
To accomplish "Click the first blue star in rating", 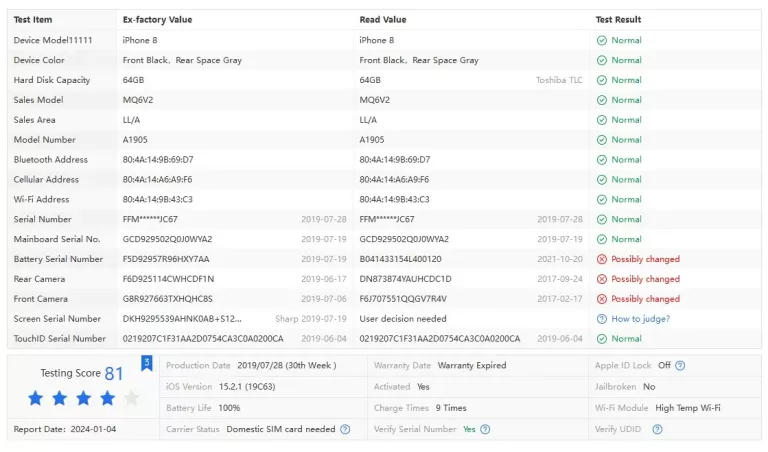I will point(36,398).
